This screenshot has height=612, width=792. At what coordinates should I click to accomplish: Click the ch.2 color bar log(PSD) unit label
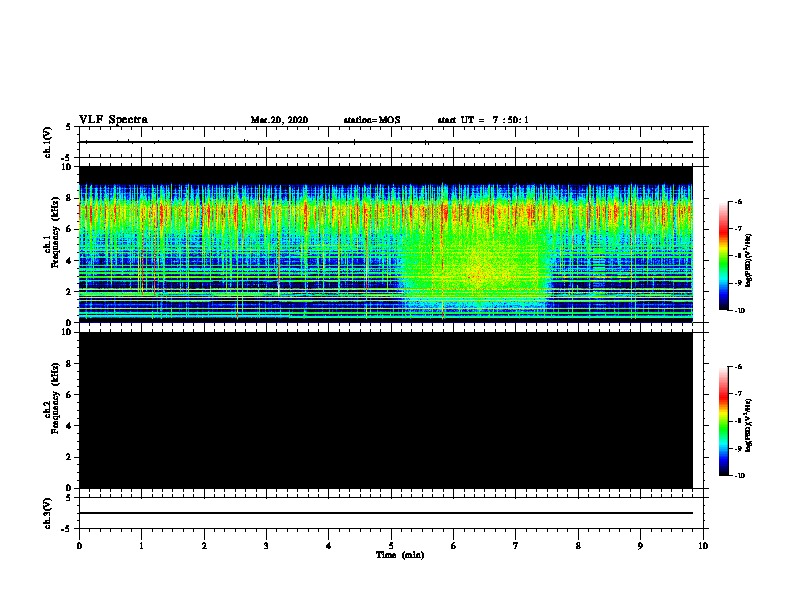coord(749,426)
